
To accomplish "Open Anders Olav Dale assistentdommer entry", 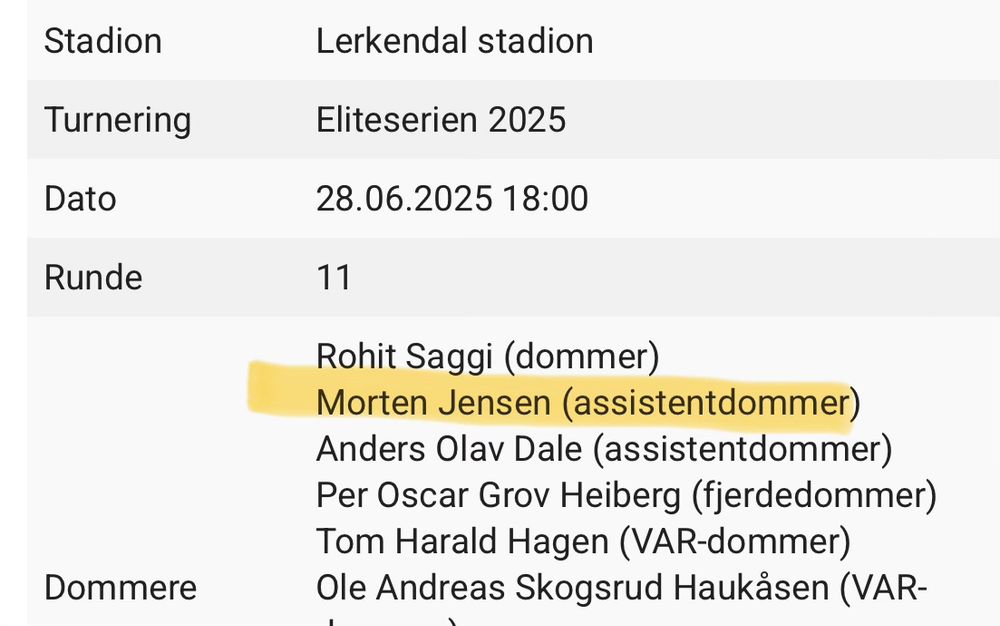I will pos(604,449).
